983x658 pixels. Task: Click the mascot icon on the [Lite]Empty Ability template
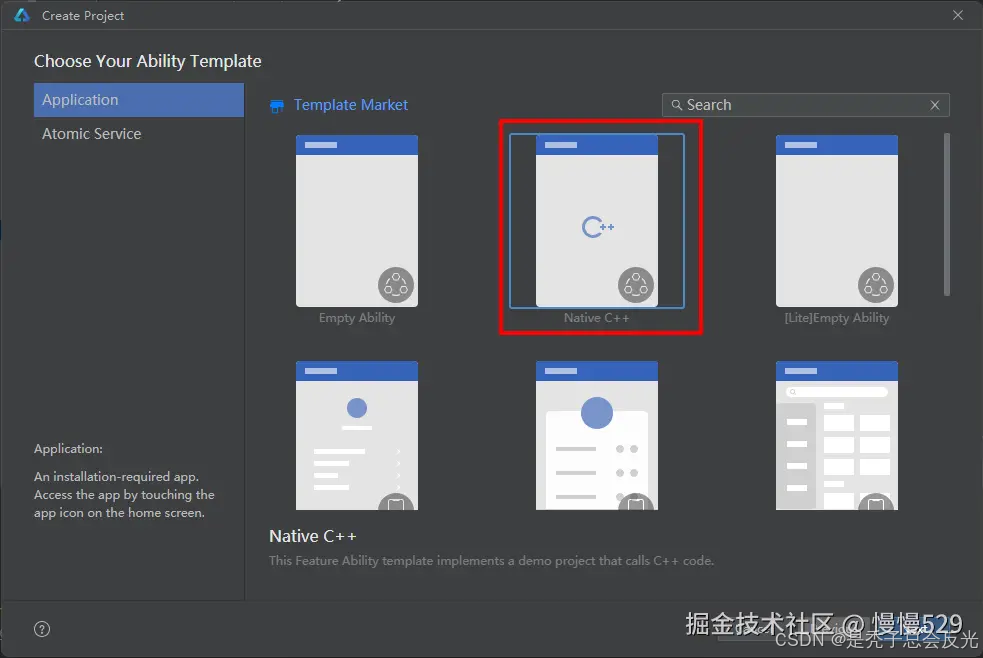[876, 284]
